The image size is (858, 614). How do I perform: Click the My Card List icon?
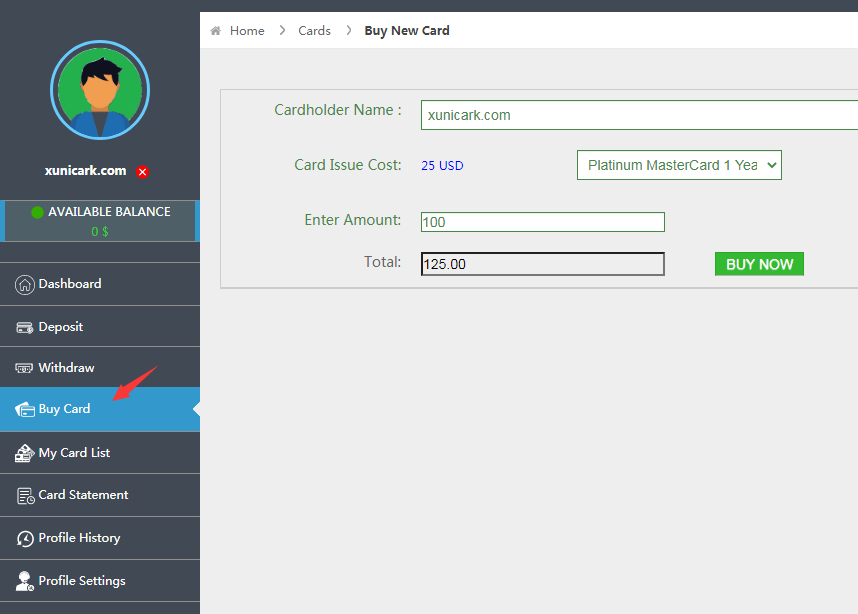point(25,453)
